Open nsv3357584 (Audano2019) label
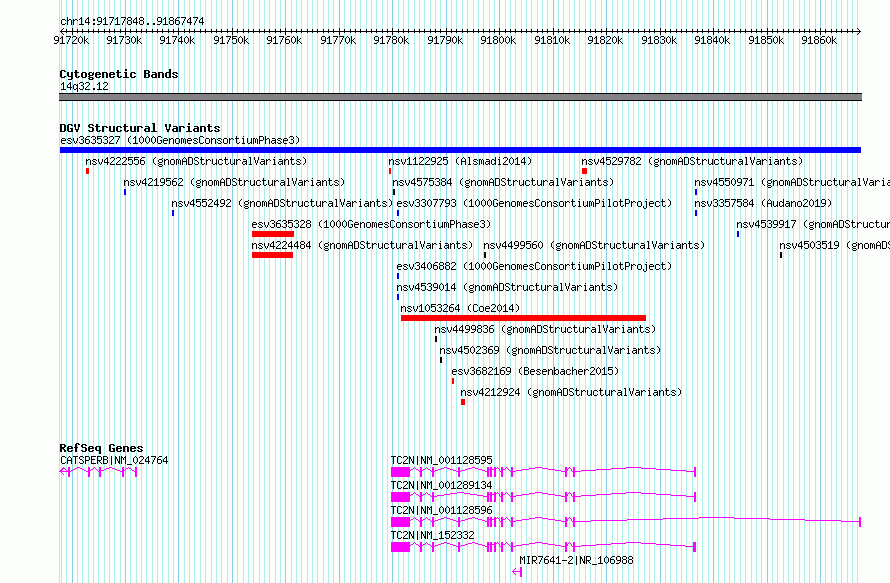This screenshot has width=890, height=583. pyautogui.click(x=763, y=203)
